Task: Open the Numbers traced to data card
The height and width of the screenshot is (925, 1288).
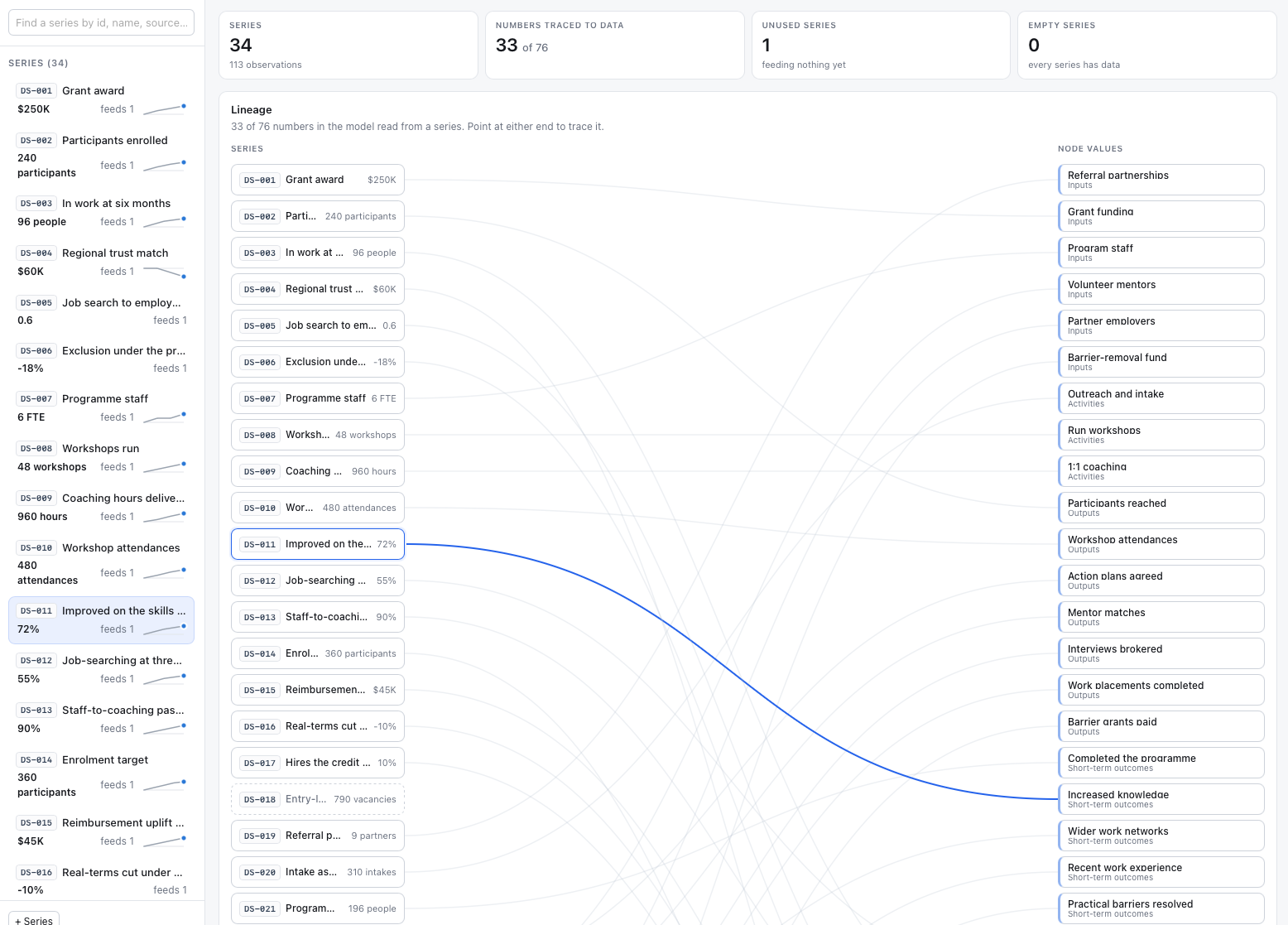Action: coord(614,46)
